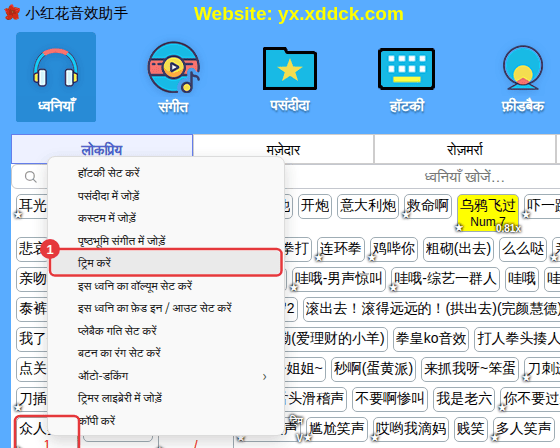
Task: Play the 哇哦-综艺一群人 sound button
Action: click(445, 279)
